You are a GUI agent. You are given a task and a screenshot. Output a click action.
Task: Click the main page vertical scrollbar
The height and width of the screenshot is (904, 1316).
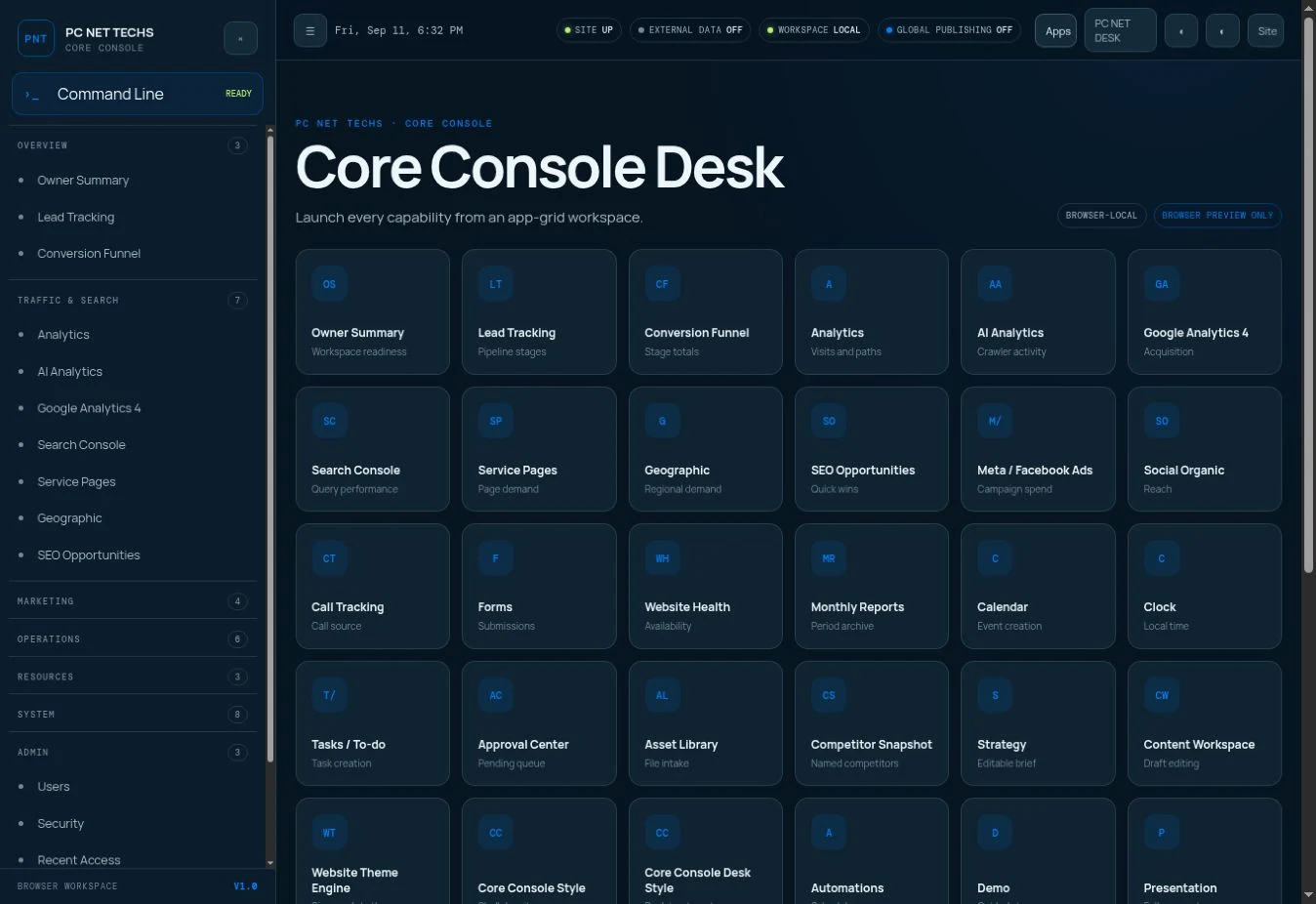[x=1308, y=293]
